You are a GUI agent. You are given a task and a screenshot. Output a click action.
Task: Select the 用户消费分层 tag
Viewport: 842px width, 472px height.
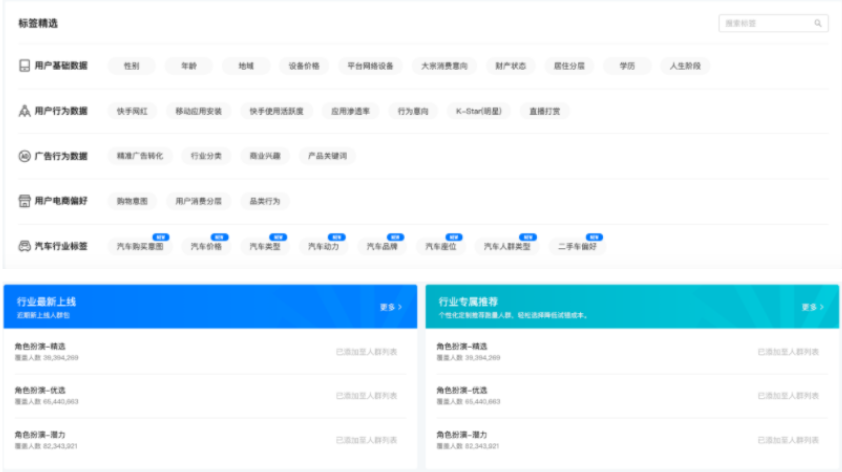click(x=199, y=201)
